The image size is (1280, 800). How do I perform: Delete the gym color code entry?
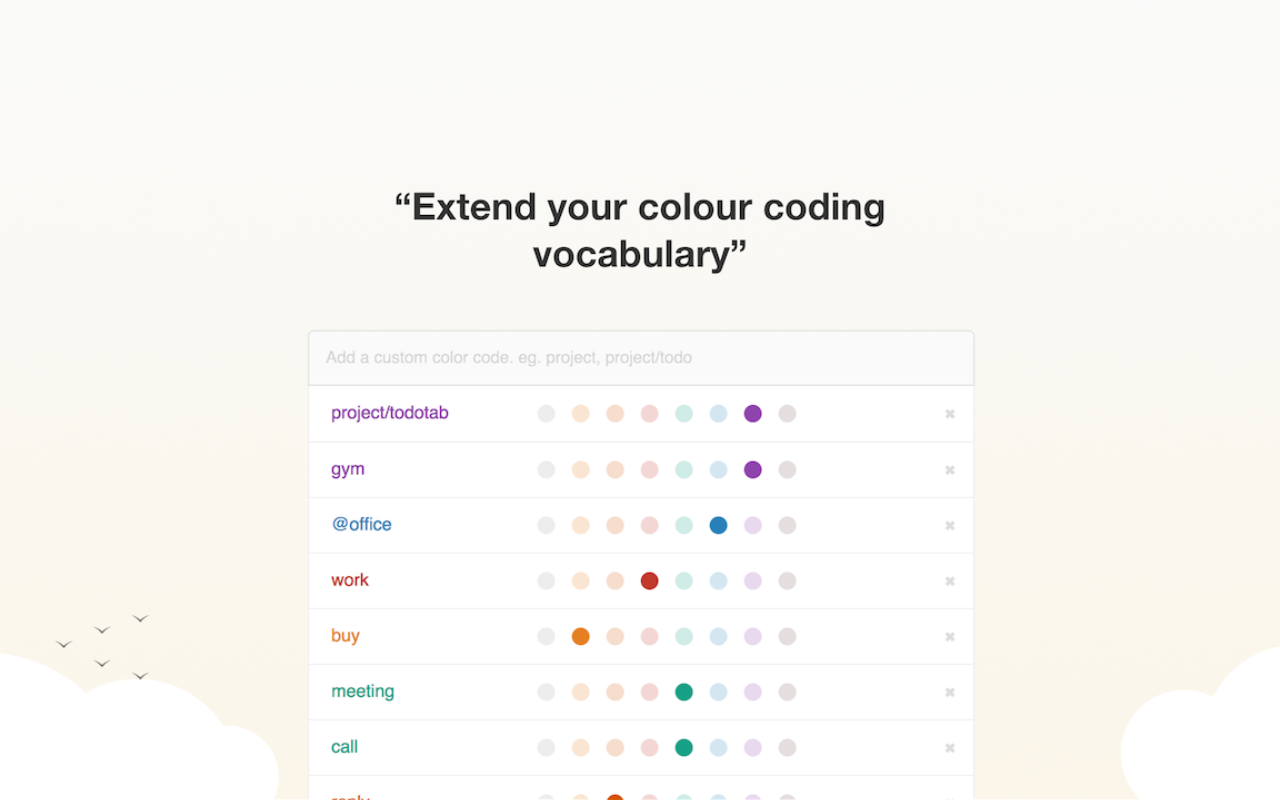click(x=950, y=470)
